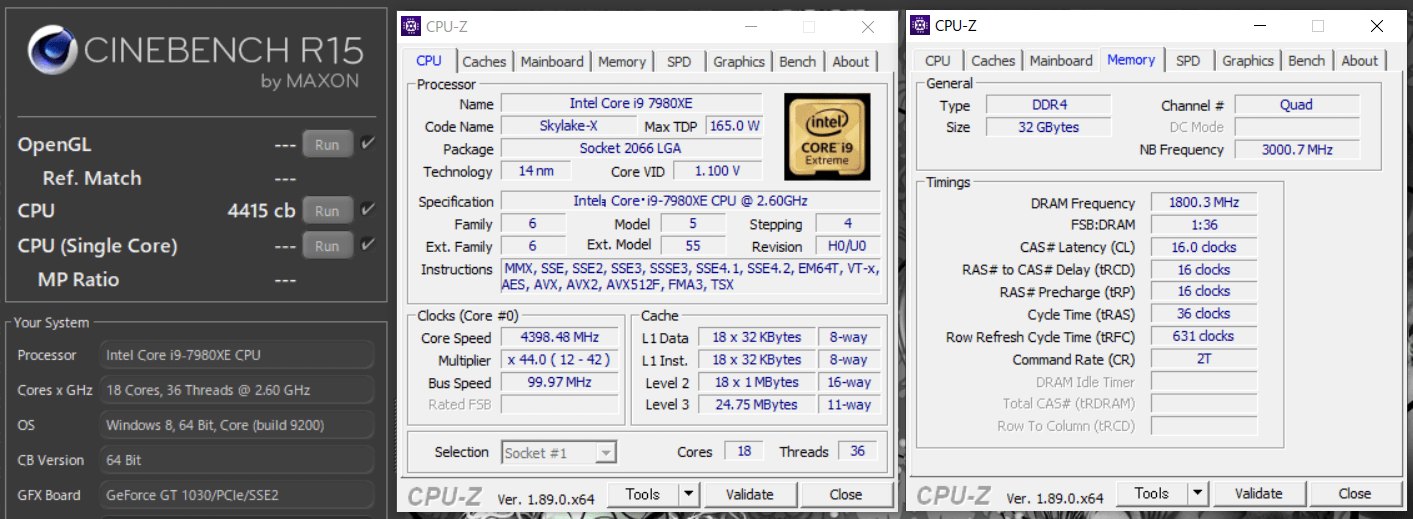Viewport: 1413px width, 519px height.
Task: Click the GFX Board info field
Action: click(x=237, y=495)
